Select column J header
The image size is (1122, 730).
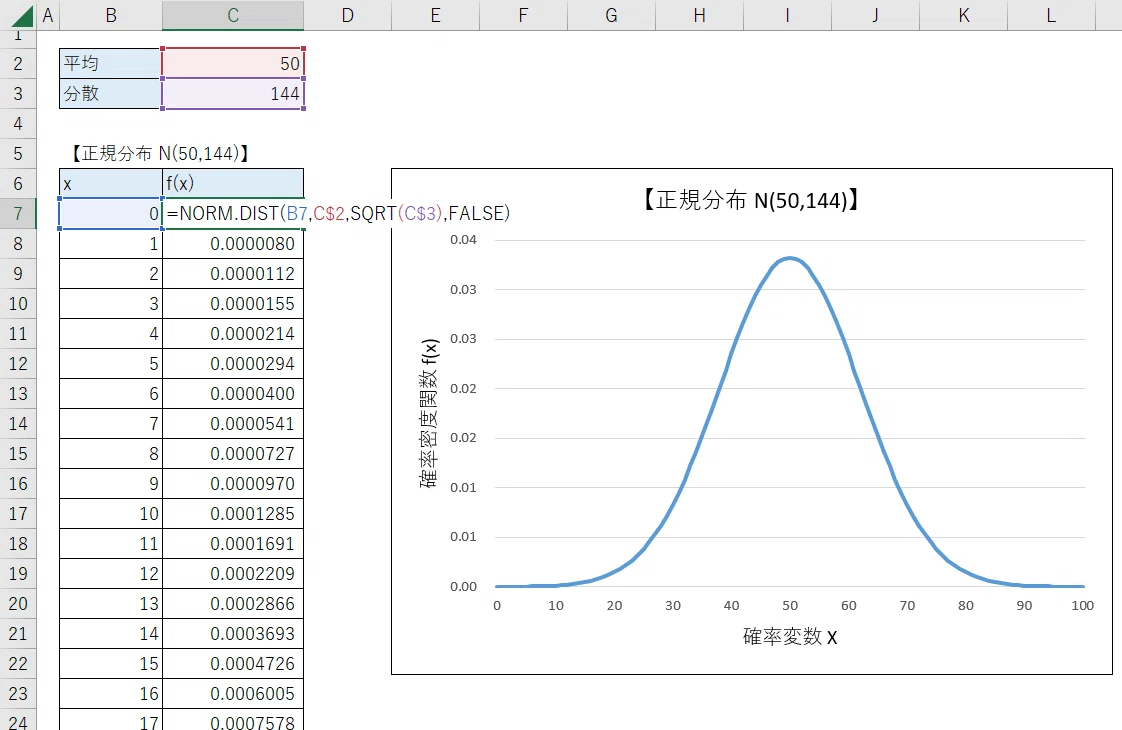pyautogui.click(x=875, y=15)
